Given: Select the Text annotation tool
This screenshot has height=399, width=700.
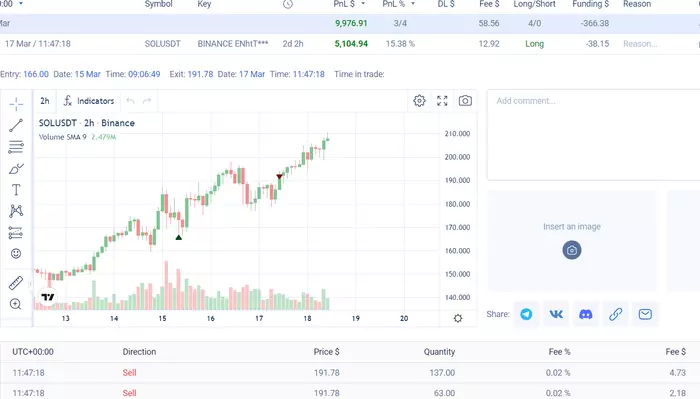Looking at the screenshot, I should 16,190.
